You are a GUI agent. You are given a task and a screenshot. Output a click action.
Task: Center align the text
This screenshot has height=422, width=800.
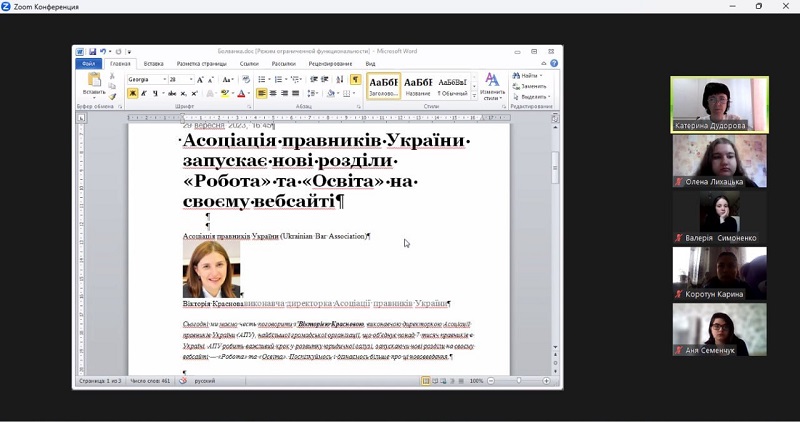point(273,93)
